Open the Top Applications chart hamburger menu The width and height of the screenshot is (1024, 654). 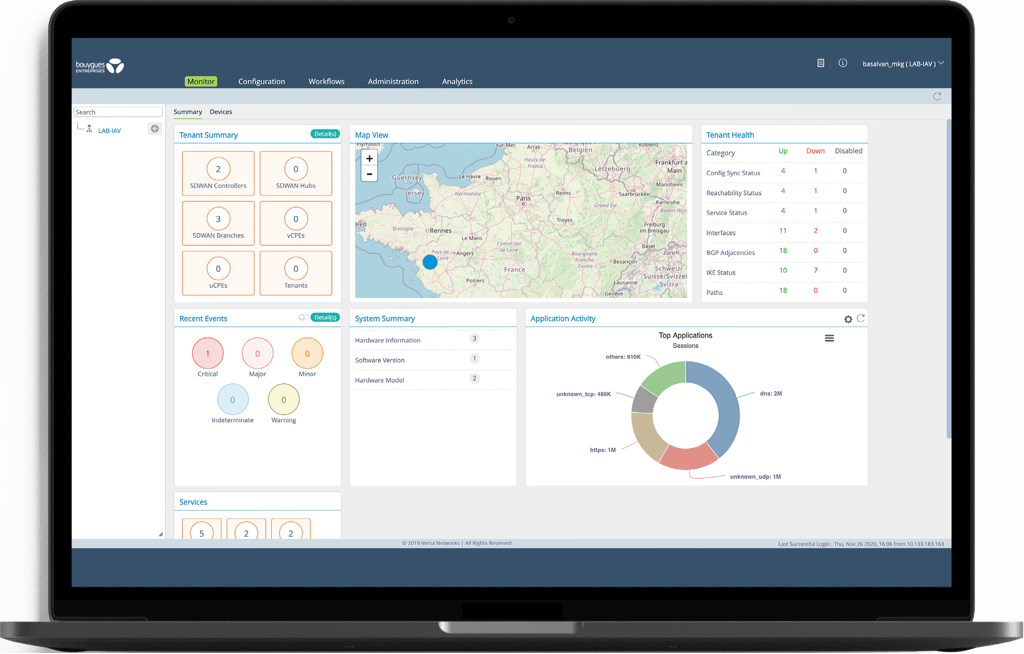tap(829, 338)
